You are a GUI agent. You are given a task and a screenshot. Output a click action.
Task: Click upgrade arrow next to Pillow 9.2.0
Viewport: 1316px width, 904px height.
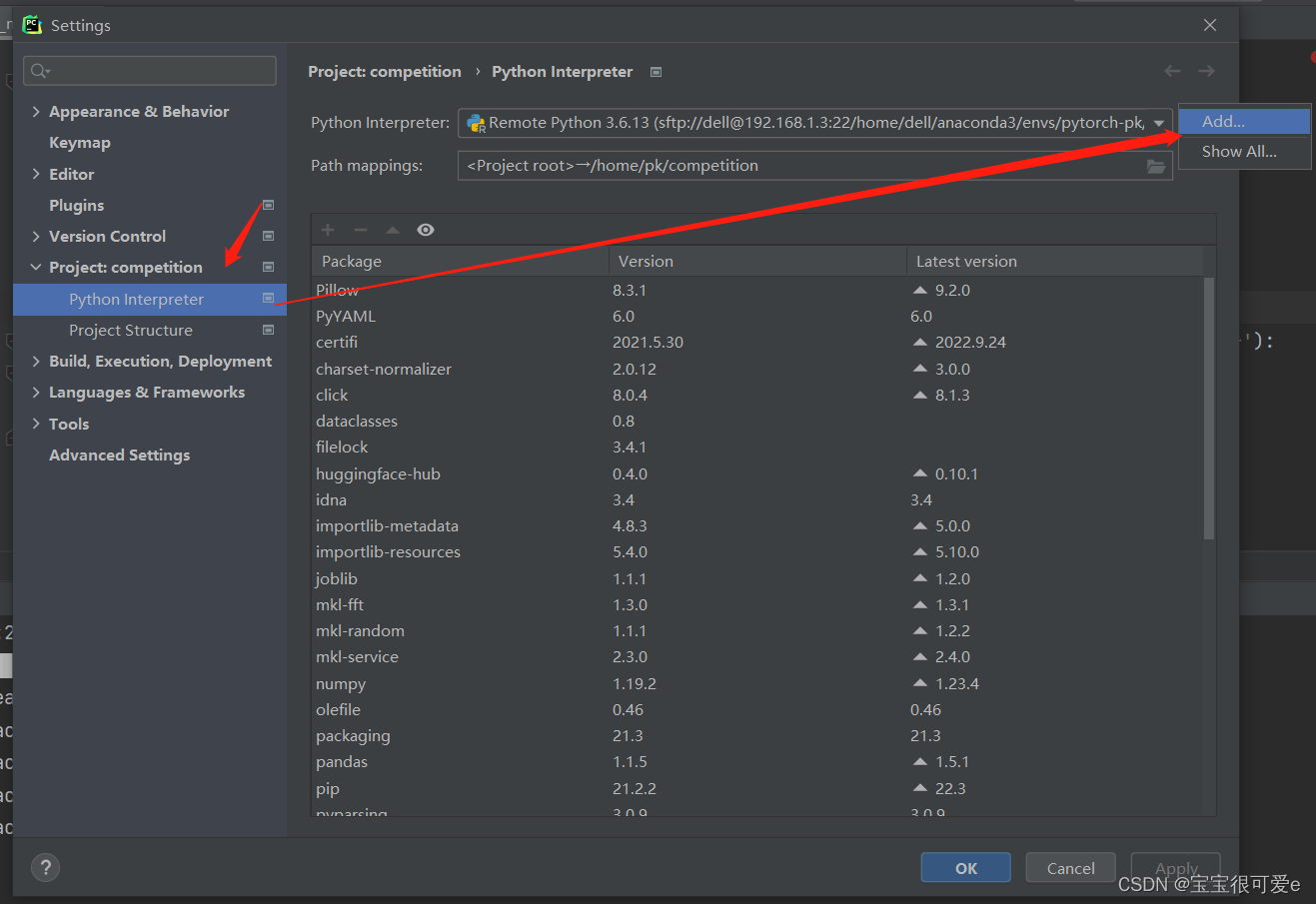[x=920, y=290]
